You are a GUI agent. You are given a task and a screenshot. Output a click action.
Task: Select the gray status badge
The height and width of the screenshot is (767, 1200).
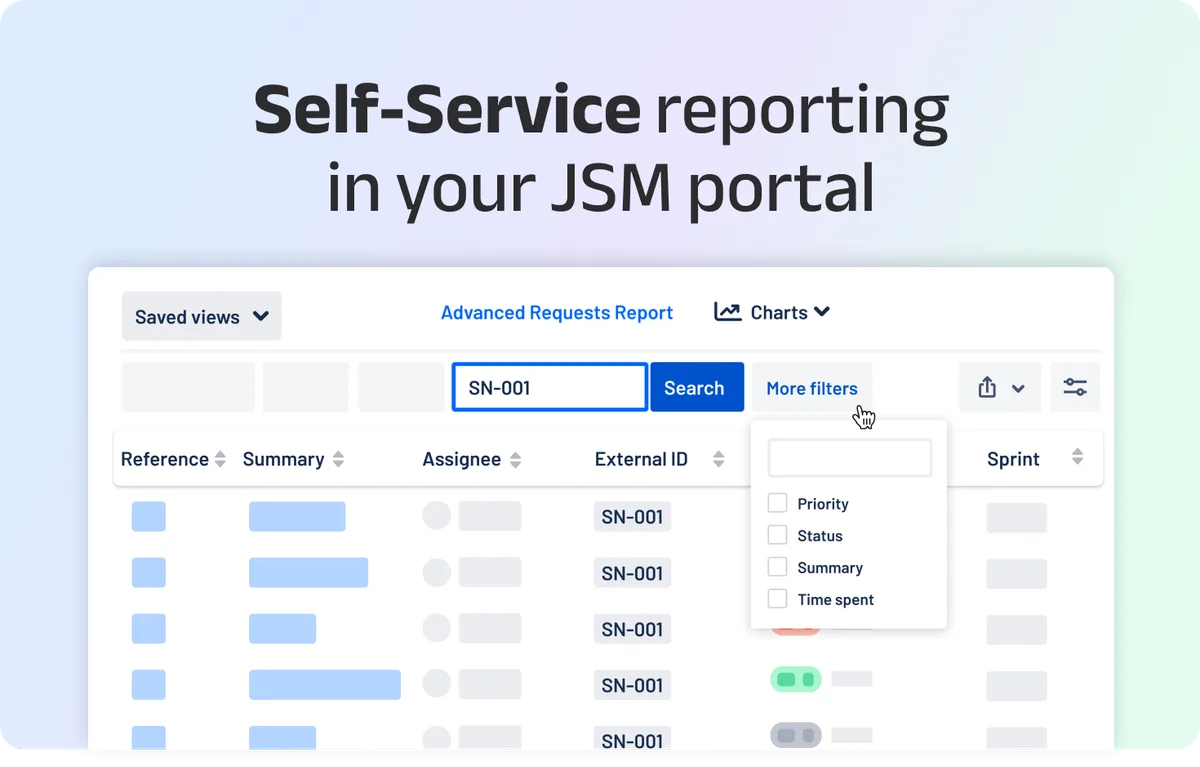click(795, 735)
